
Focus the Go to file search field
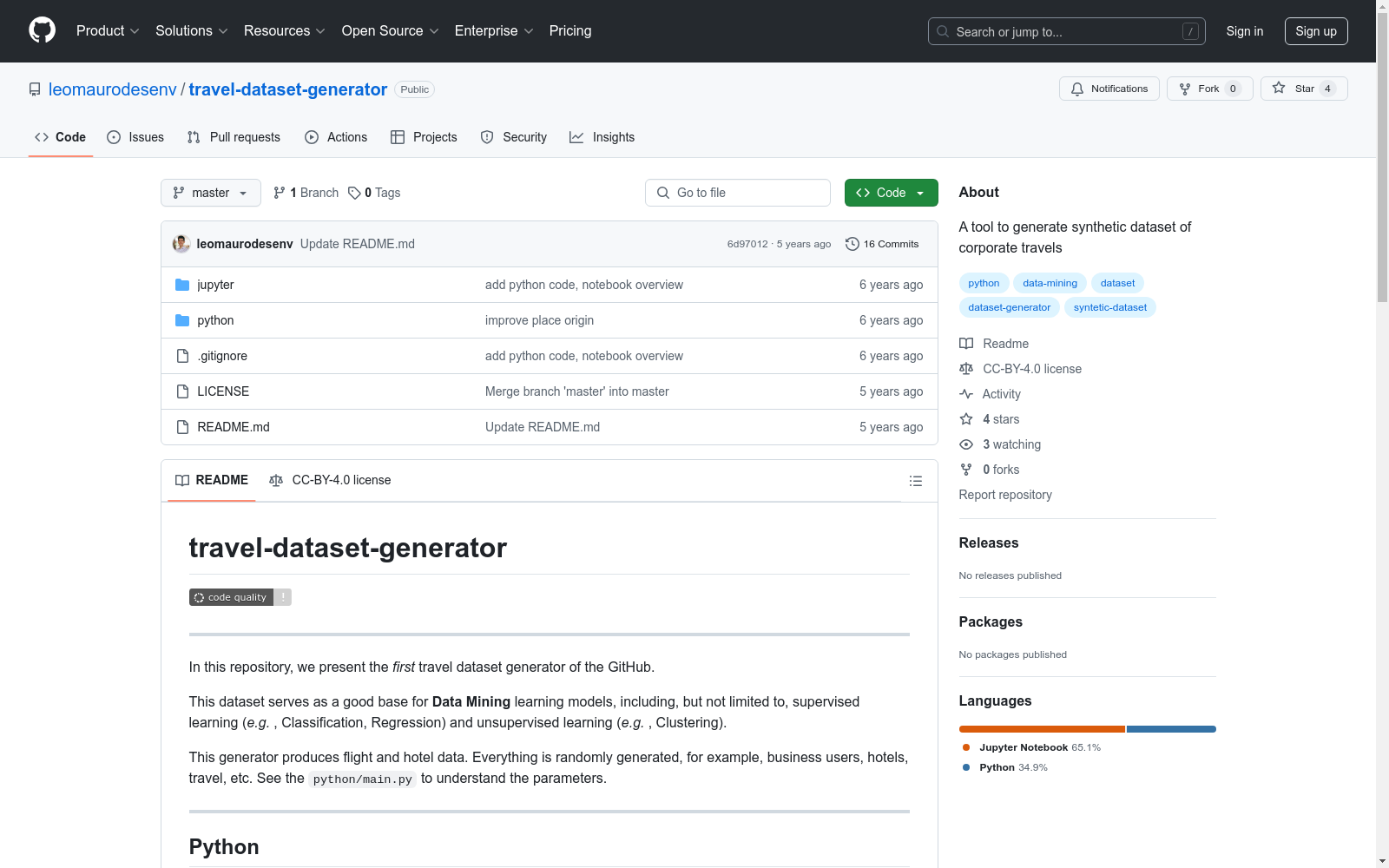tap(738, 193)
